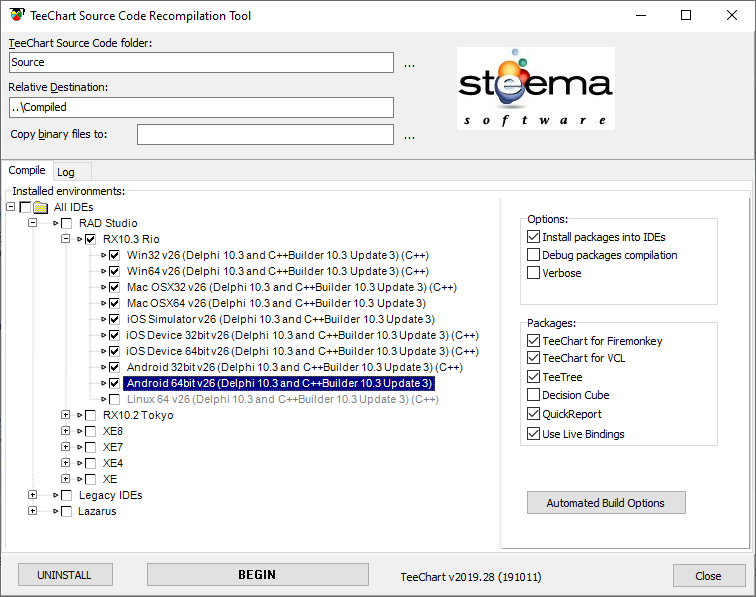Uncheck Android 64bit v26 checkbox
Viewport: 756px width, 597px height.
click(x=114, y=383)
